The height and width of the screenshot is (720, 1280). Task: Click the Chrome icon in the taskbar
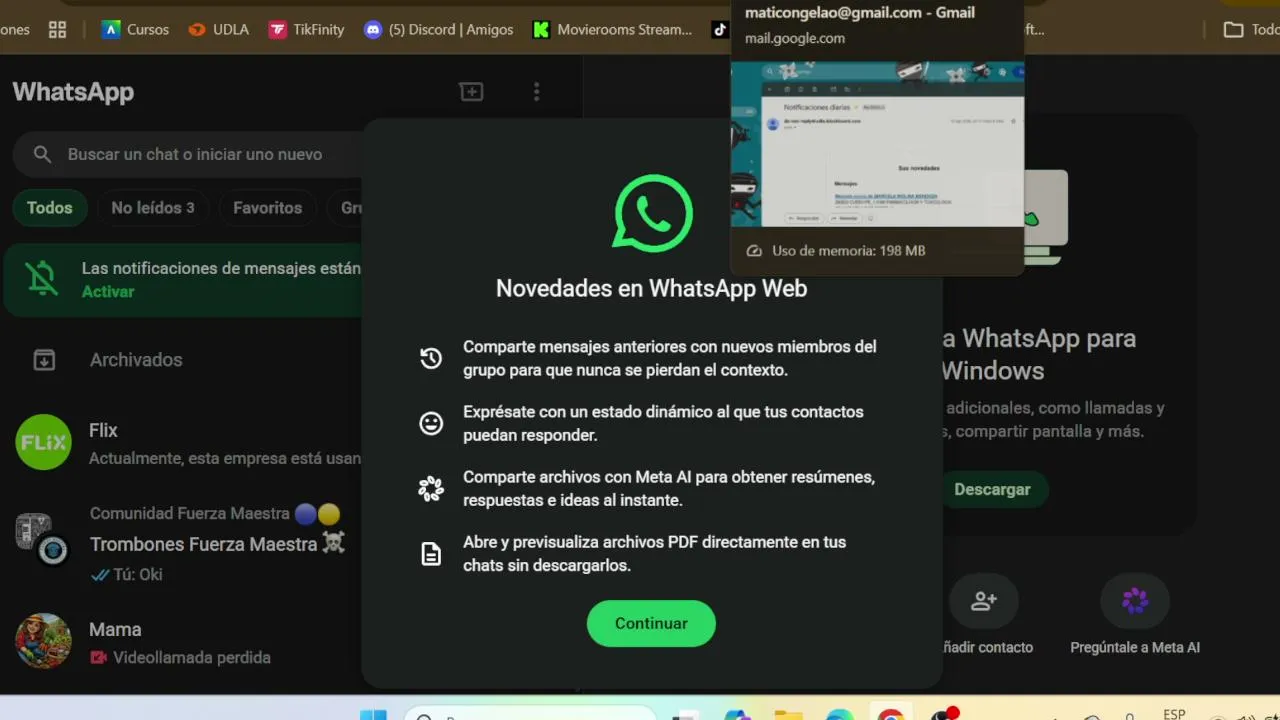pos(890,713)
